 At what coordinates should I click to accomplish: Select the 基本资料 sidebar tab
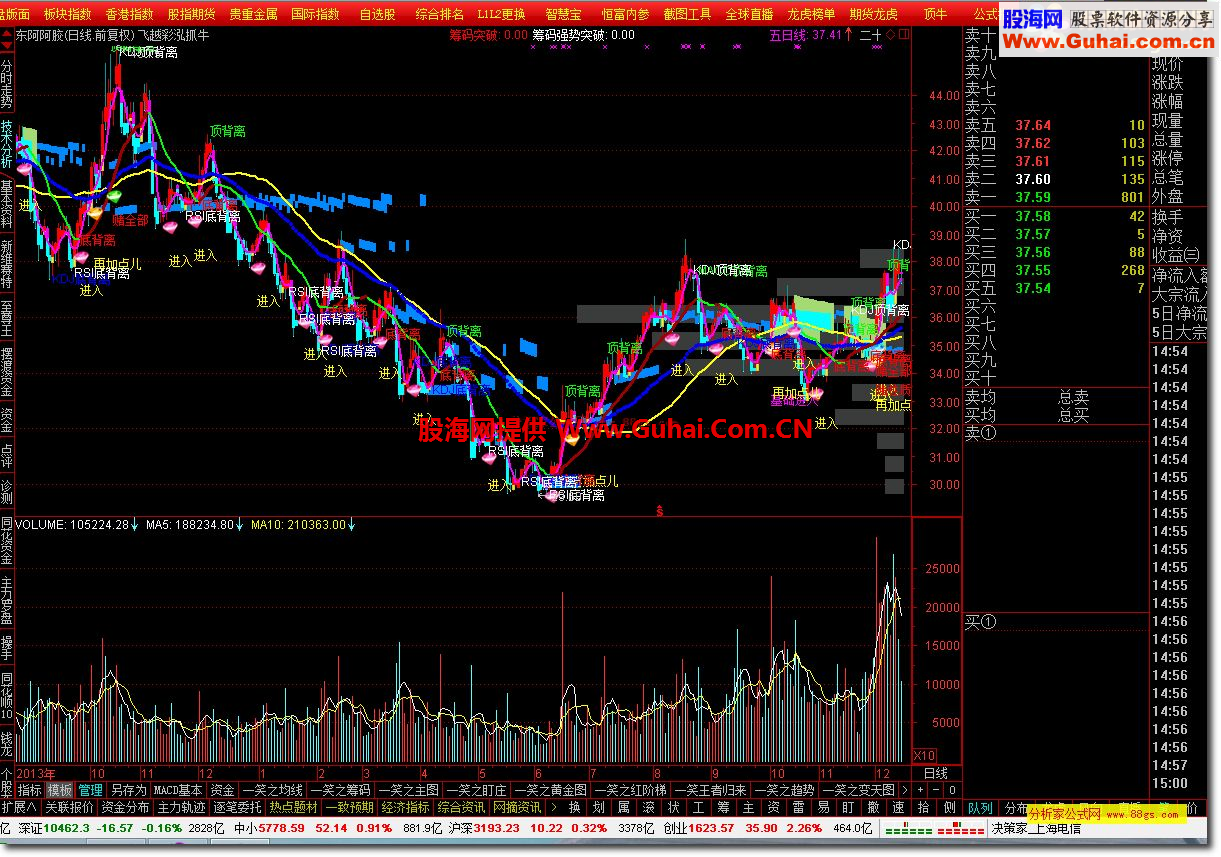coord(7,204)
